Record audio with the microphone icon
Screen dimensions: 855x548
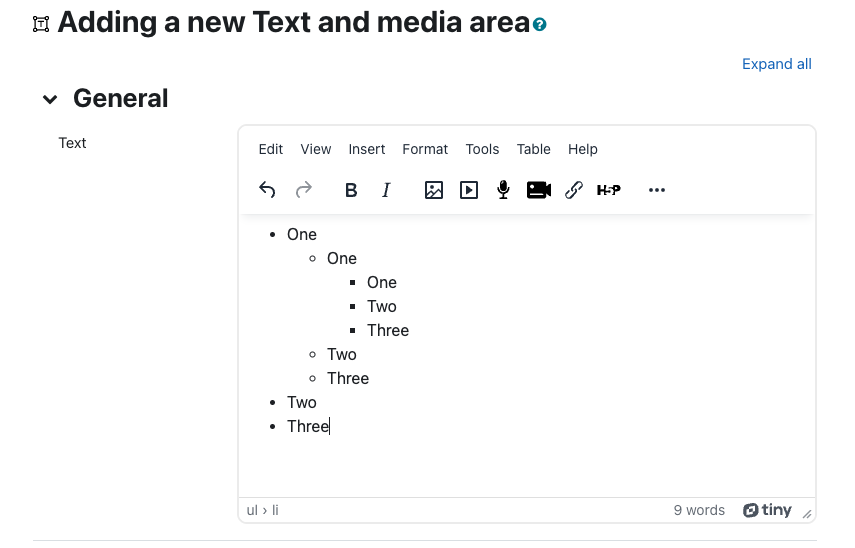(503, 190)
